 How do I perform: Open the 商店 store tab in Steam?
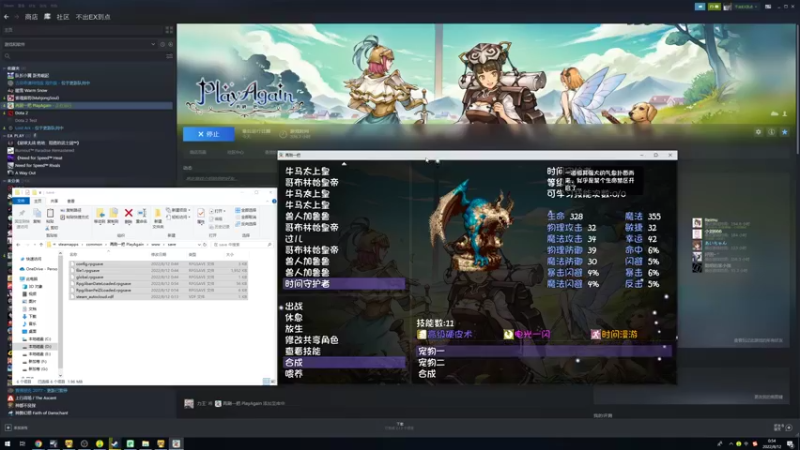[x=31, y=17]
